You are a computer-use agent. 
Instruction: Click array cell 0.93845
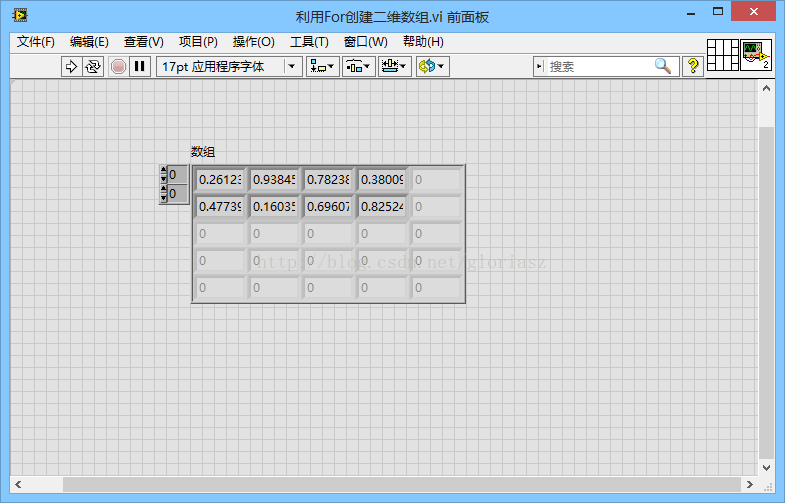coord(274,180)
